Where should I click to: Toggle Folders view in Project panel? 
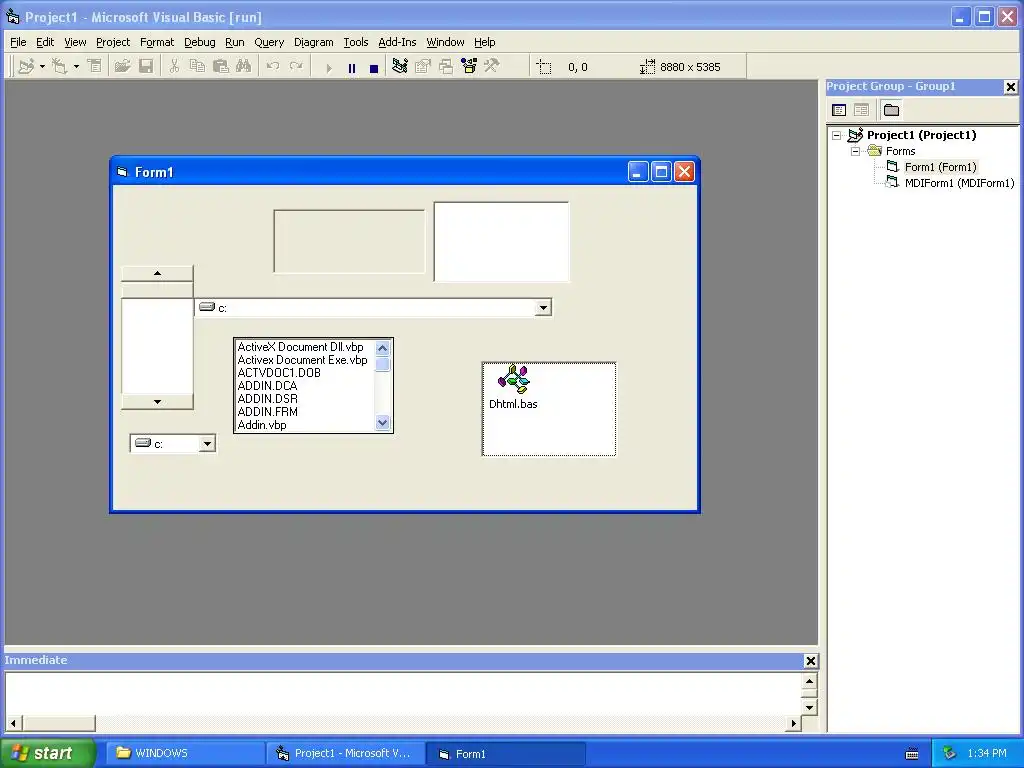[891, 110]
